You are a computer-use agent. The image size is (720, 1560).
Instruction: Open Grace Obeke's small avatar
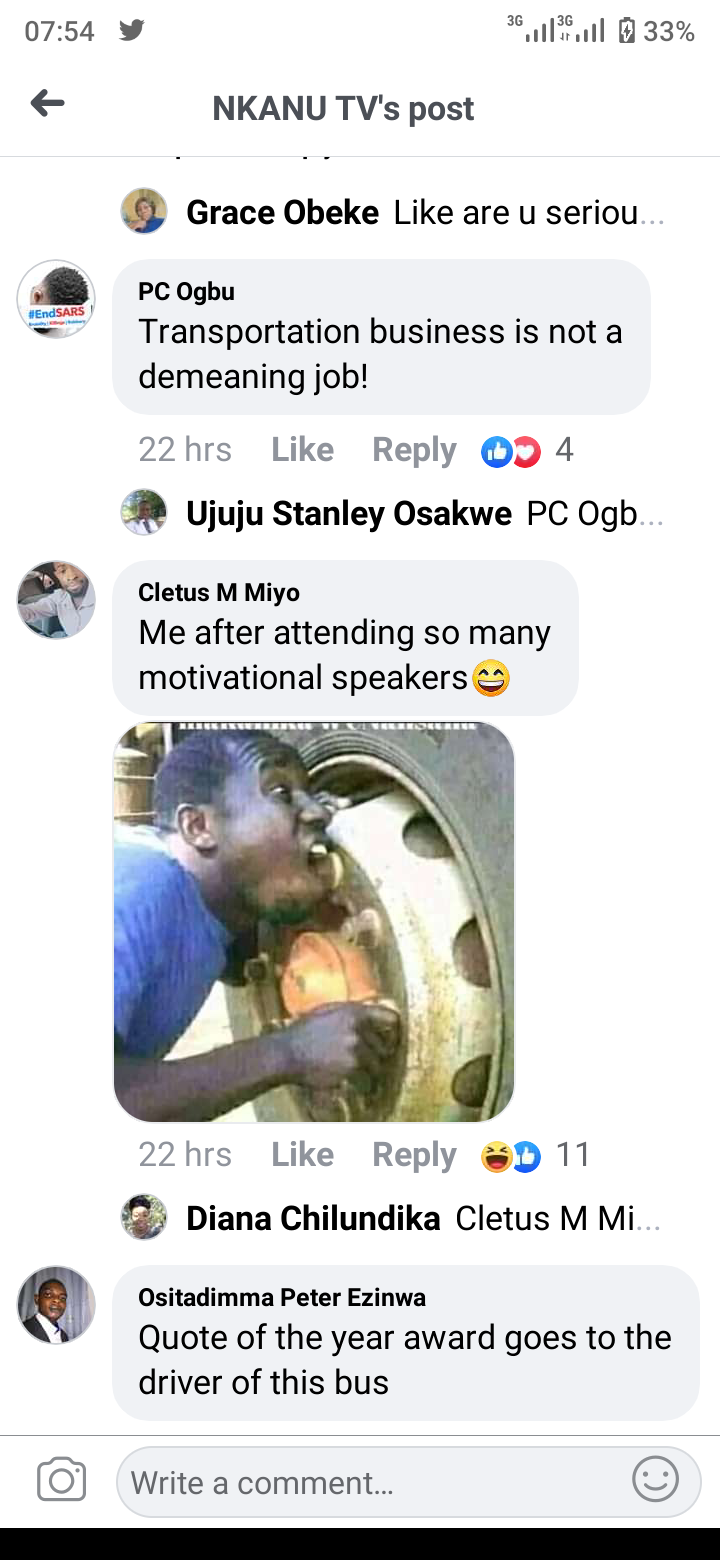point(144,212)
